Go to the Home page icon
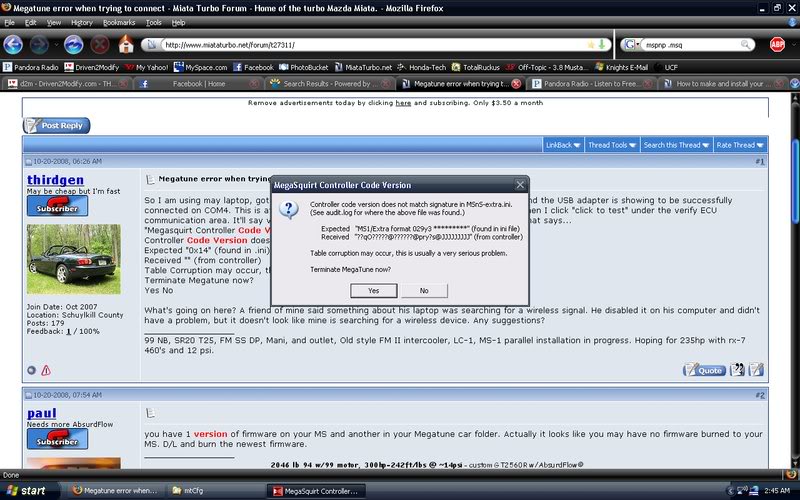 point(126,44)
